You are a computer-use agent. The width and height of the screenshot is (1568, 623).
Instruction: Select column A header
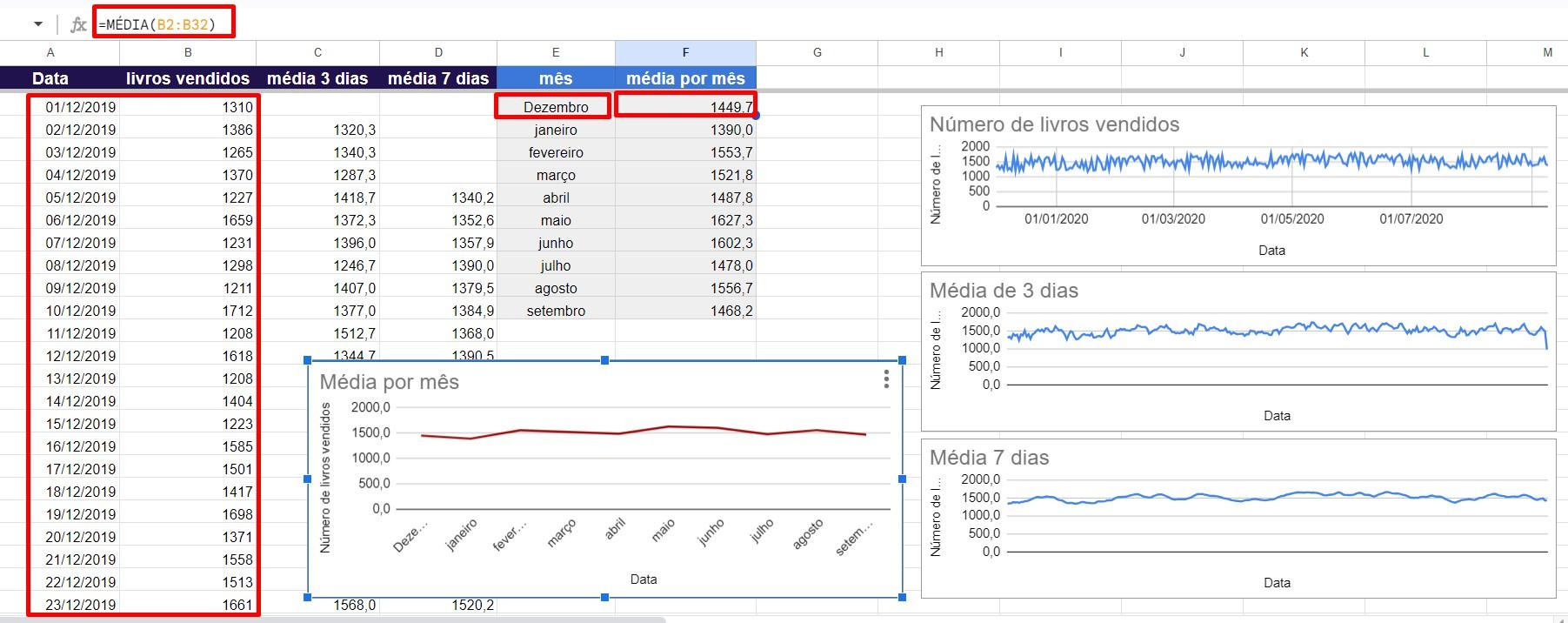(x=50, y=53)
